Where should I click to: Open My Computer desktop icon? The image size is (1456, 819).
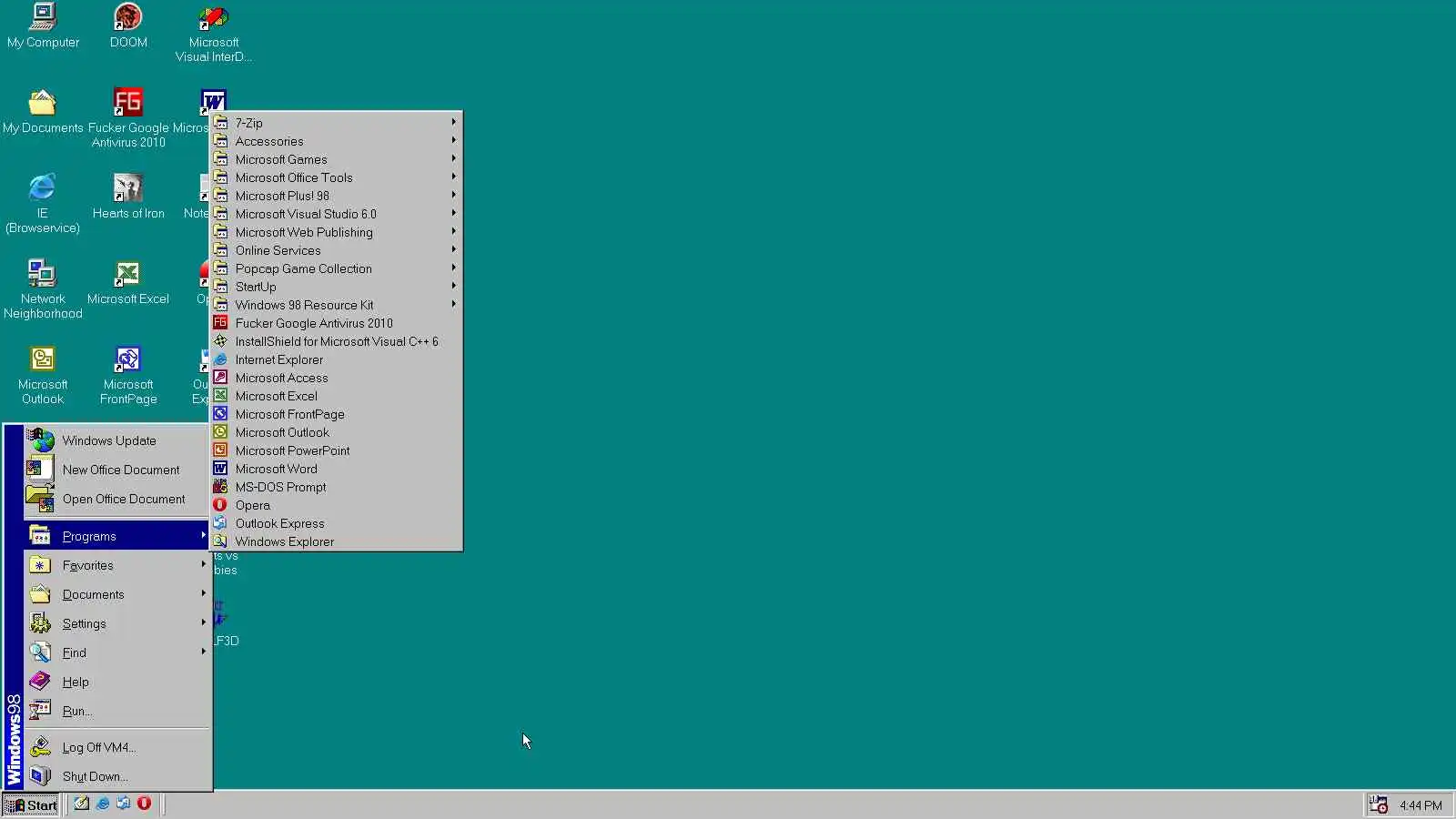coord(43,25)
